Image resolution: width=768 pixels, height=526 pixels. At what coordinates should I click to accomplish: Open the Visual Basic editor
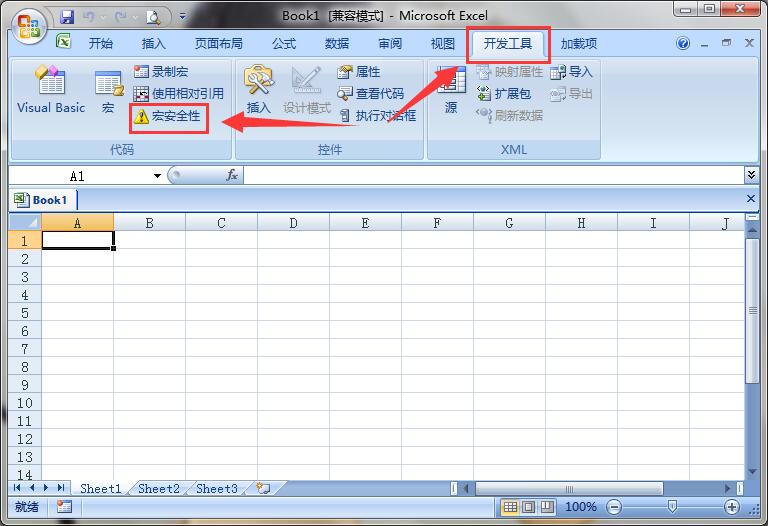(x=51, y=90)
